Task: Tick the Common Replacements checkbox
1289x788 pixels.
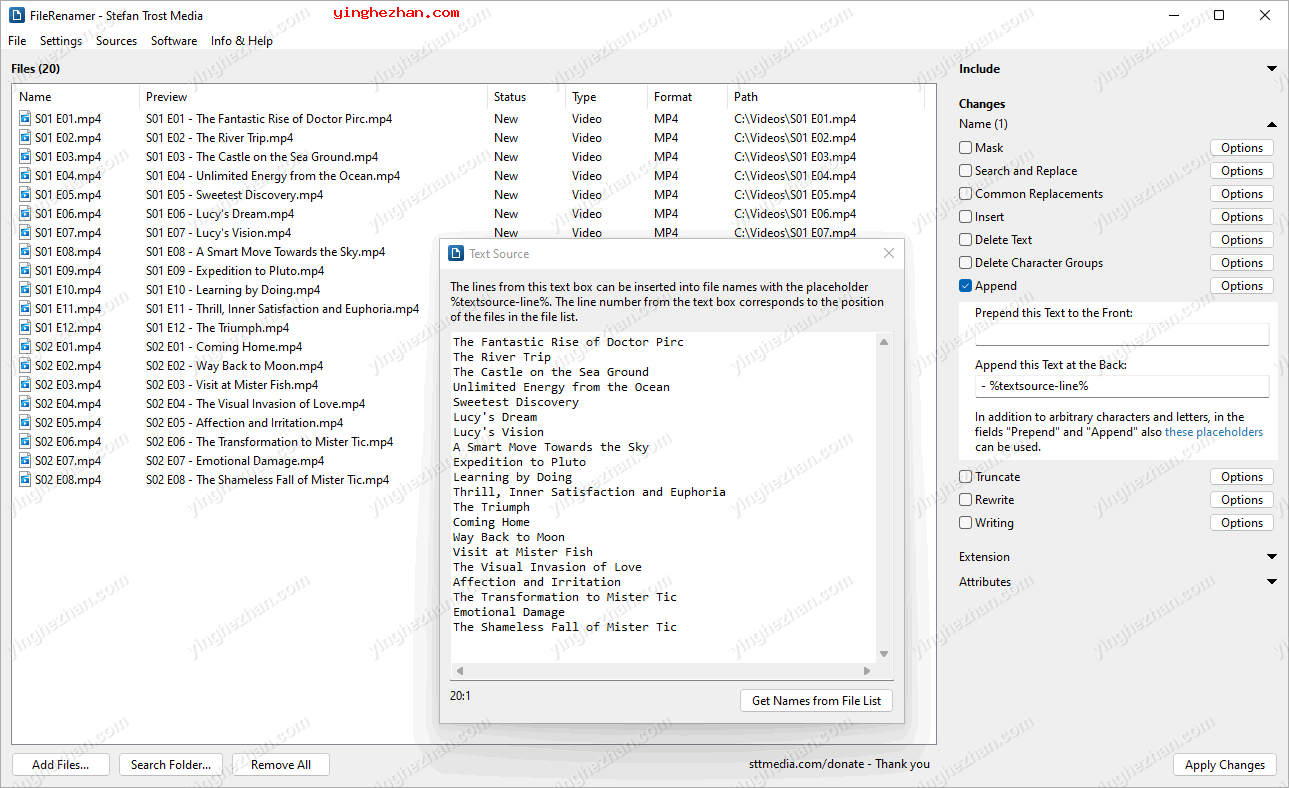Action: [x=966, y=194]
